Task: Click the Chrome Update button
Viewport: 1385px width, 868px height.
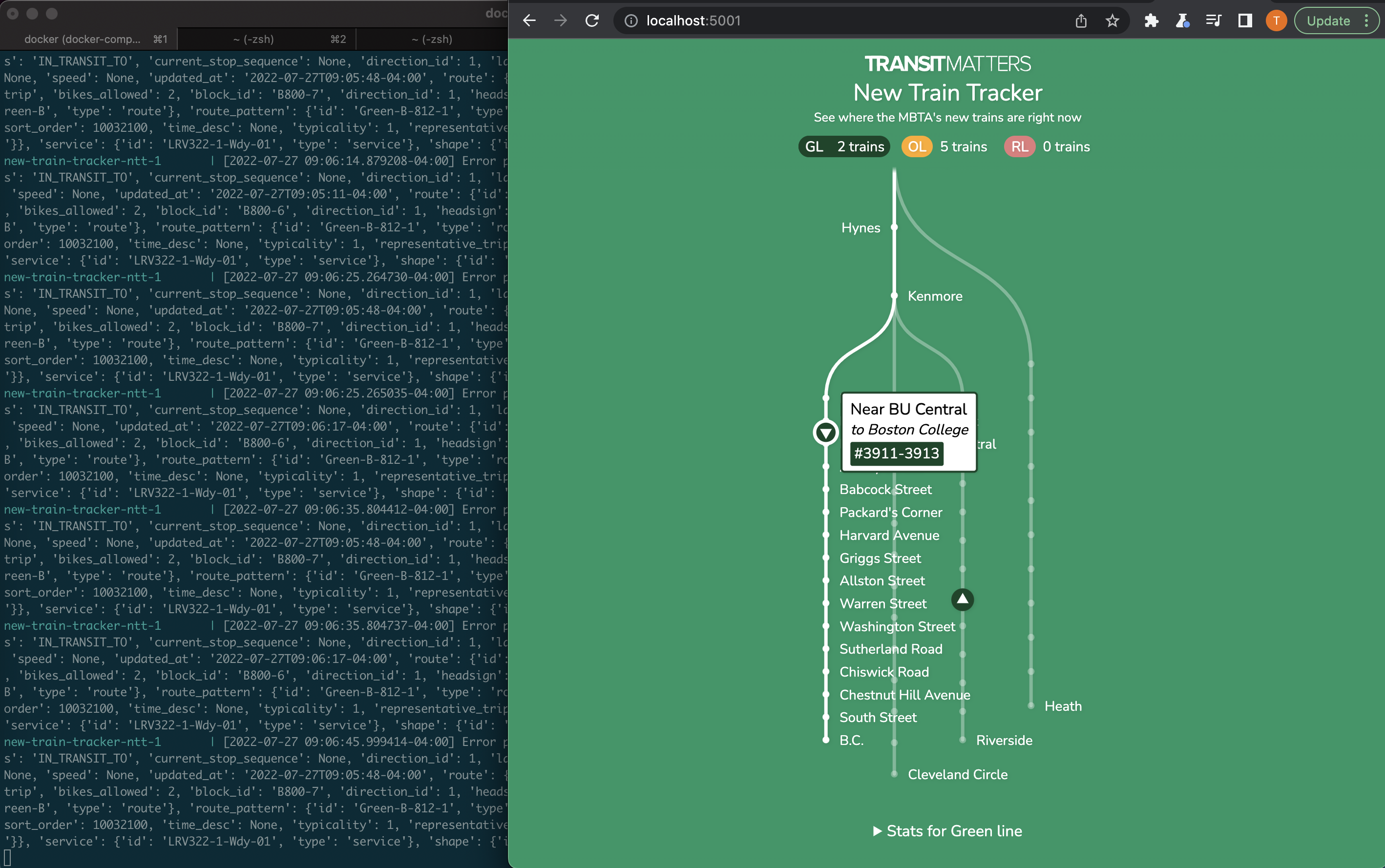Action: tap(1328, 21)
